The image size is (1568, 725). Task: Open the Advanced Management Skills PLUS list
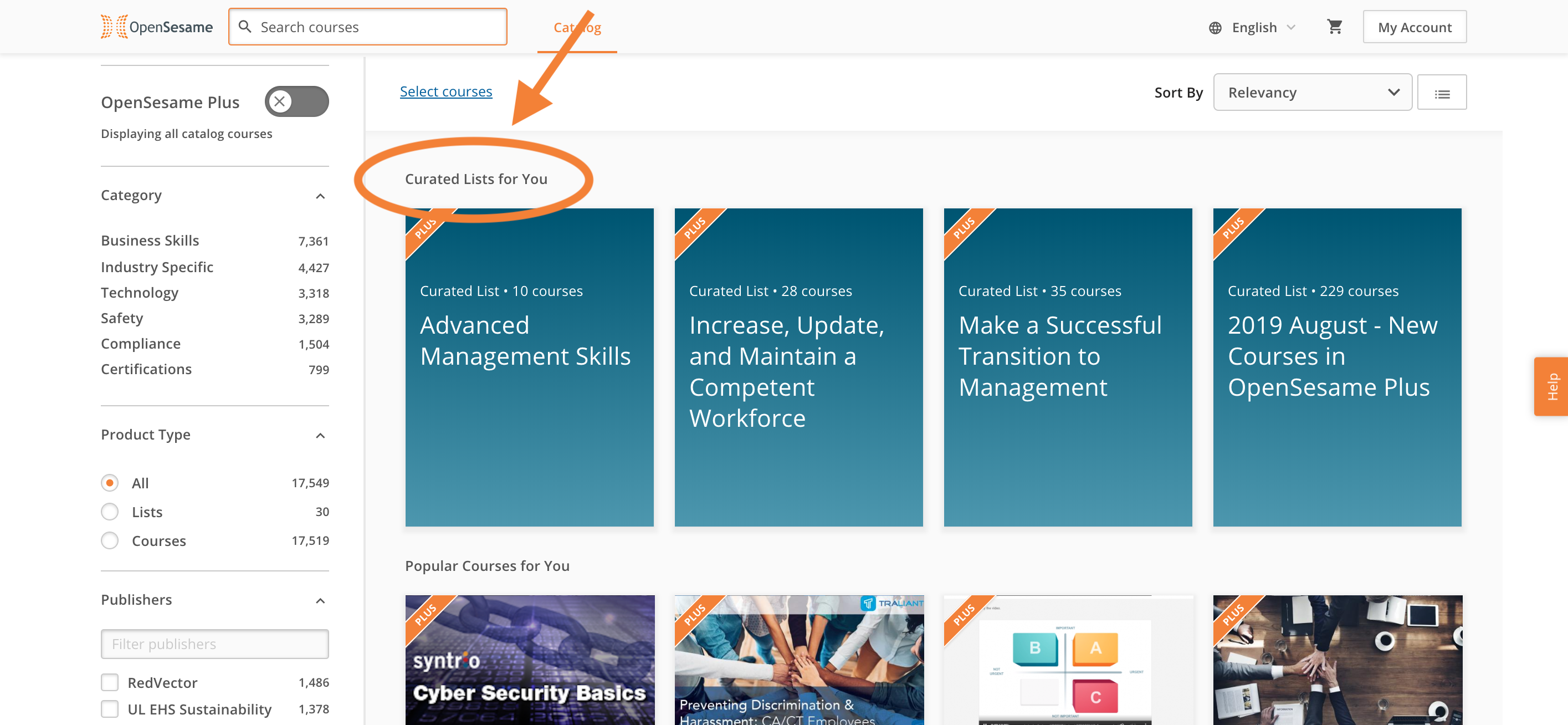[529, 366]
